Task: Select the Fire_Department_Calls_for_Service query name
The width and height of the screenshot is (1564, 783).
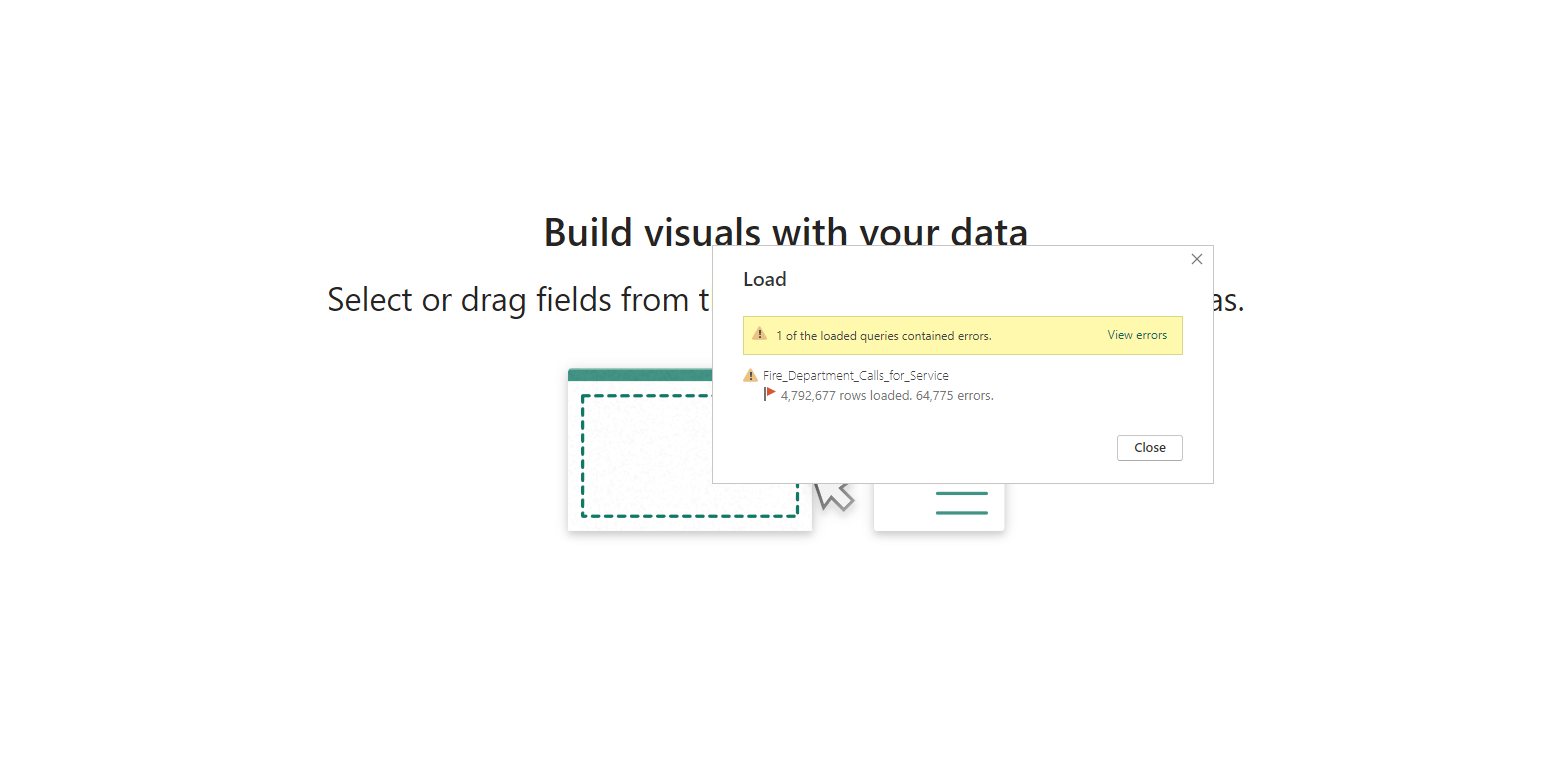Action: (856, 375)
